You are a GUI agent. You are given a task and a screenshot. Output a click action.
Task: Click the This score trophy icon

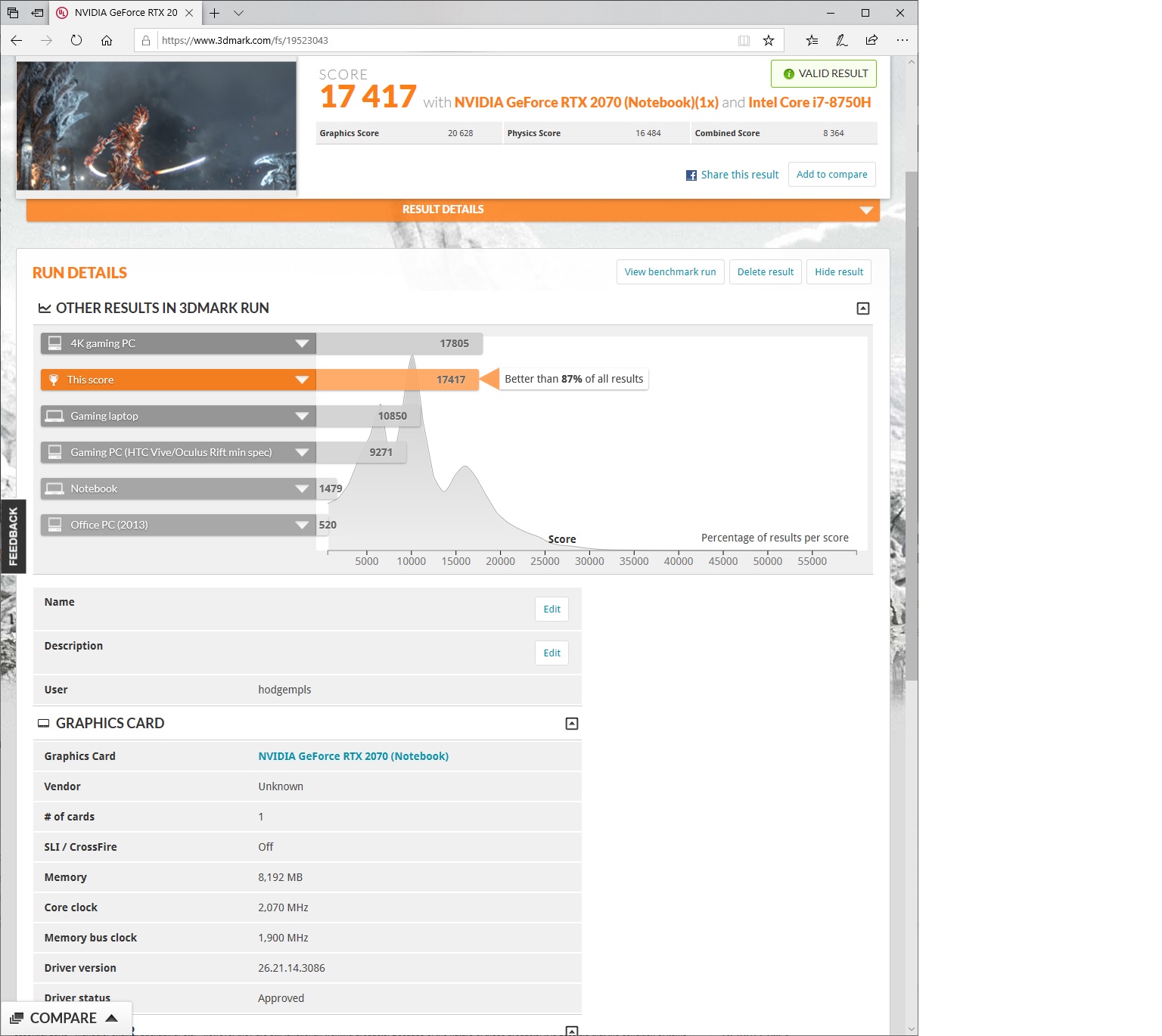coord(54,380)
